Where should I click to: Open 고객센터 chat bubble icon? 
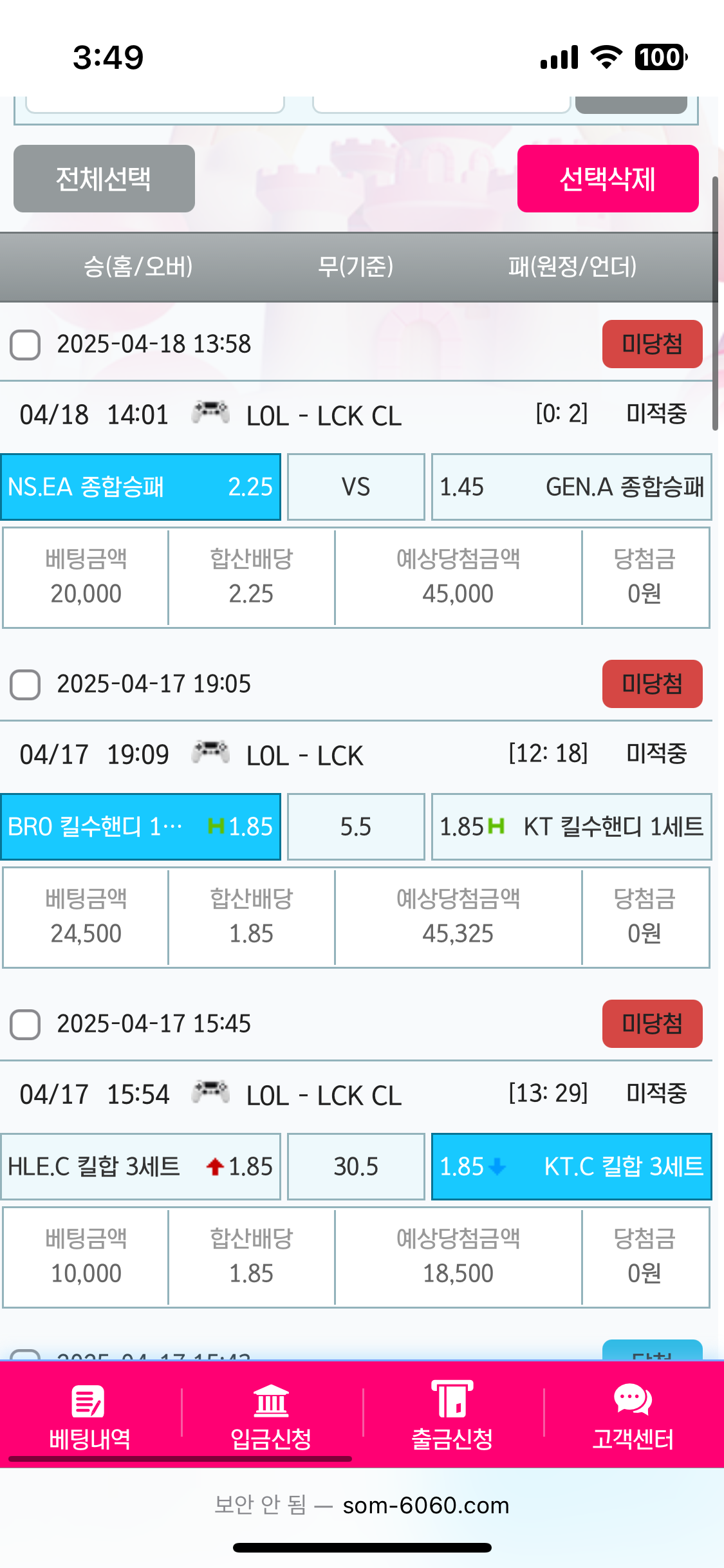point(633,1399)
